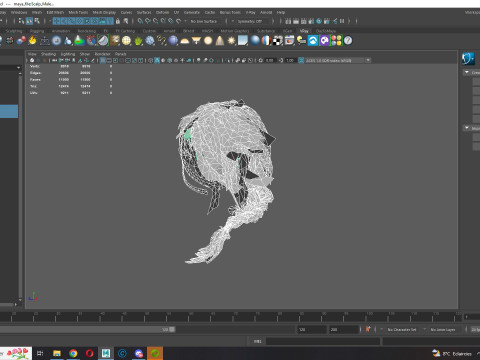
Task: Open Task View on the taskbar
Action: coord(40,353)
